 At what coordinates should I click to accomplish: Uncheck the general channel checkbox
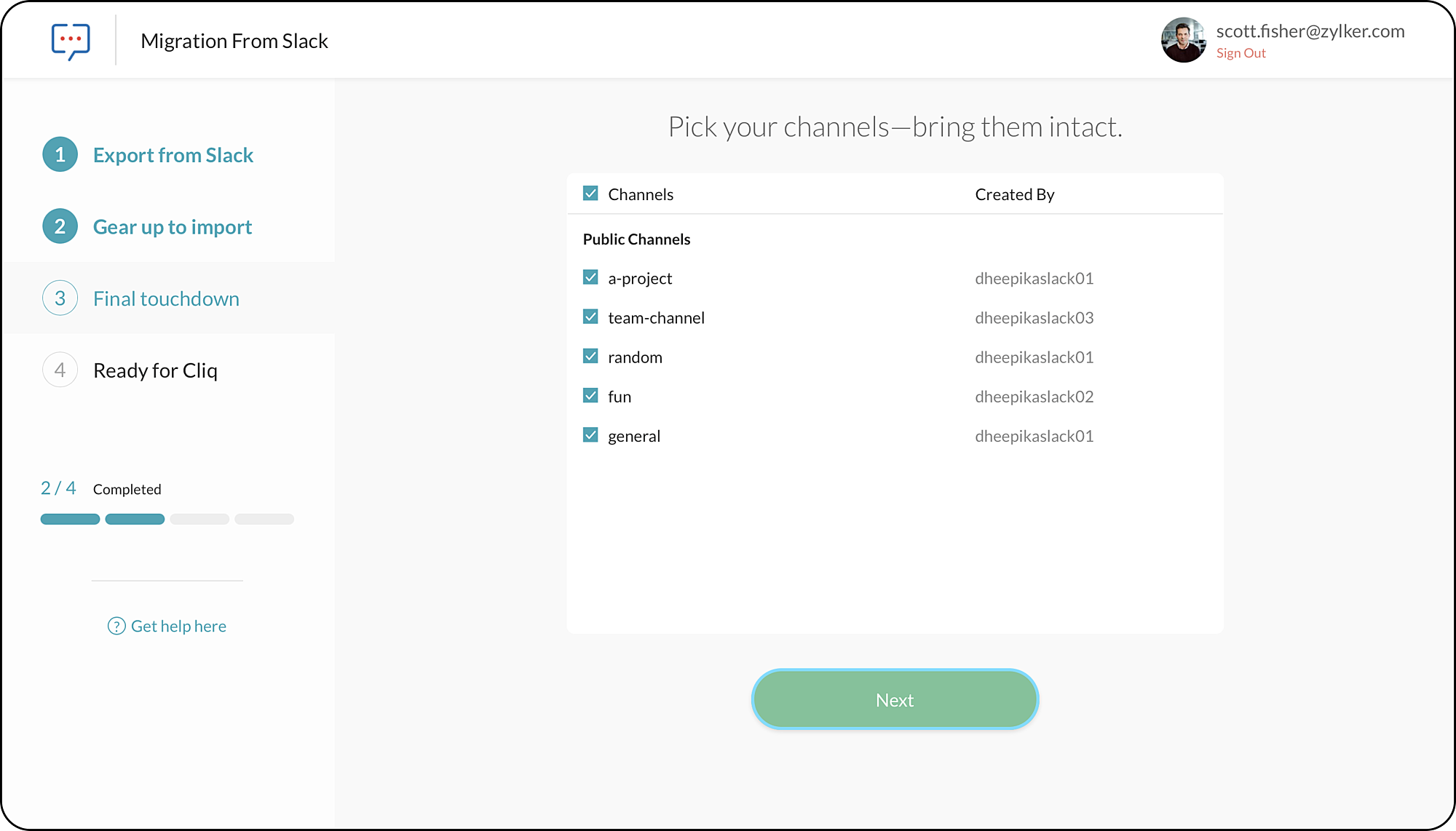pos(590,435)
